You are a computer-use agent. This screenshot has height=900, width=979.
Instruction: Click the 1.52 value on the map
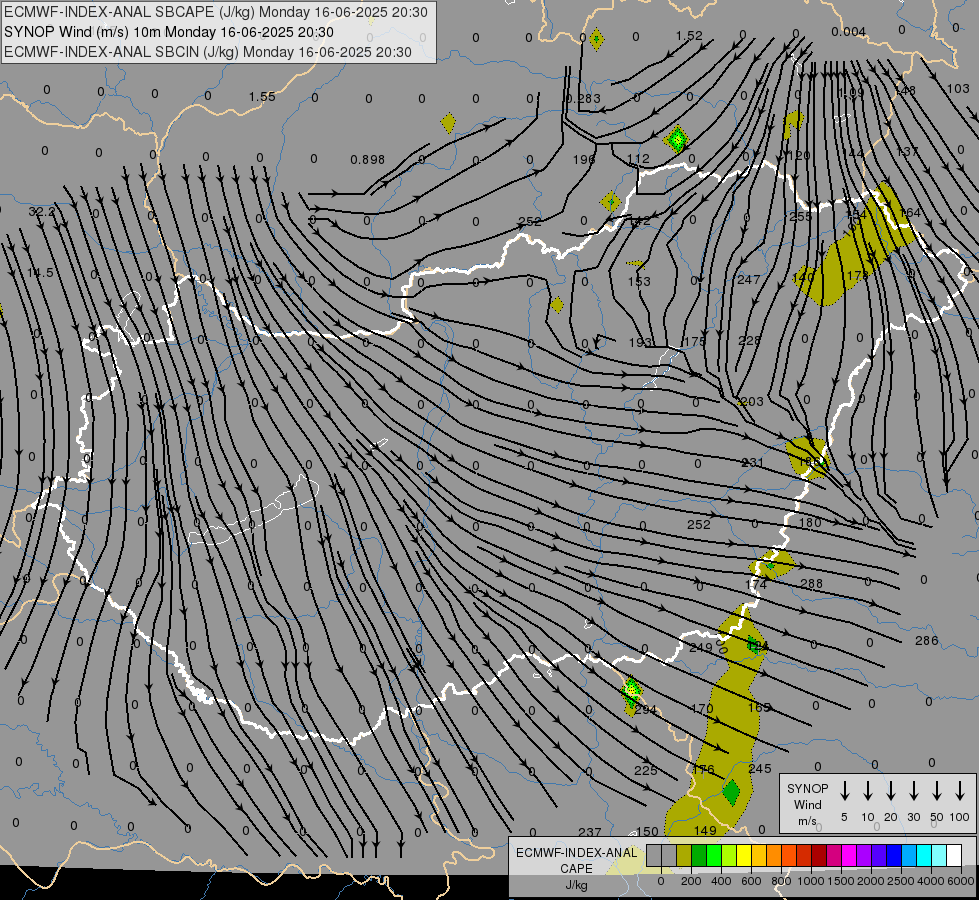tap(689, 36)
